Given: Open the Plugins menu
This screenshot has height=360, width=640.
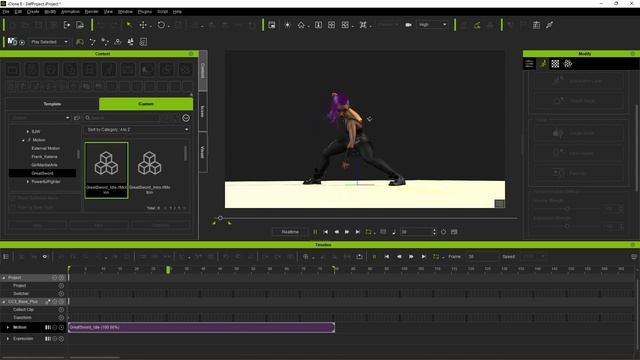Looking at the screenshot, I should [x=144, y=12].
